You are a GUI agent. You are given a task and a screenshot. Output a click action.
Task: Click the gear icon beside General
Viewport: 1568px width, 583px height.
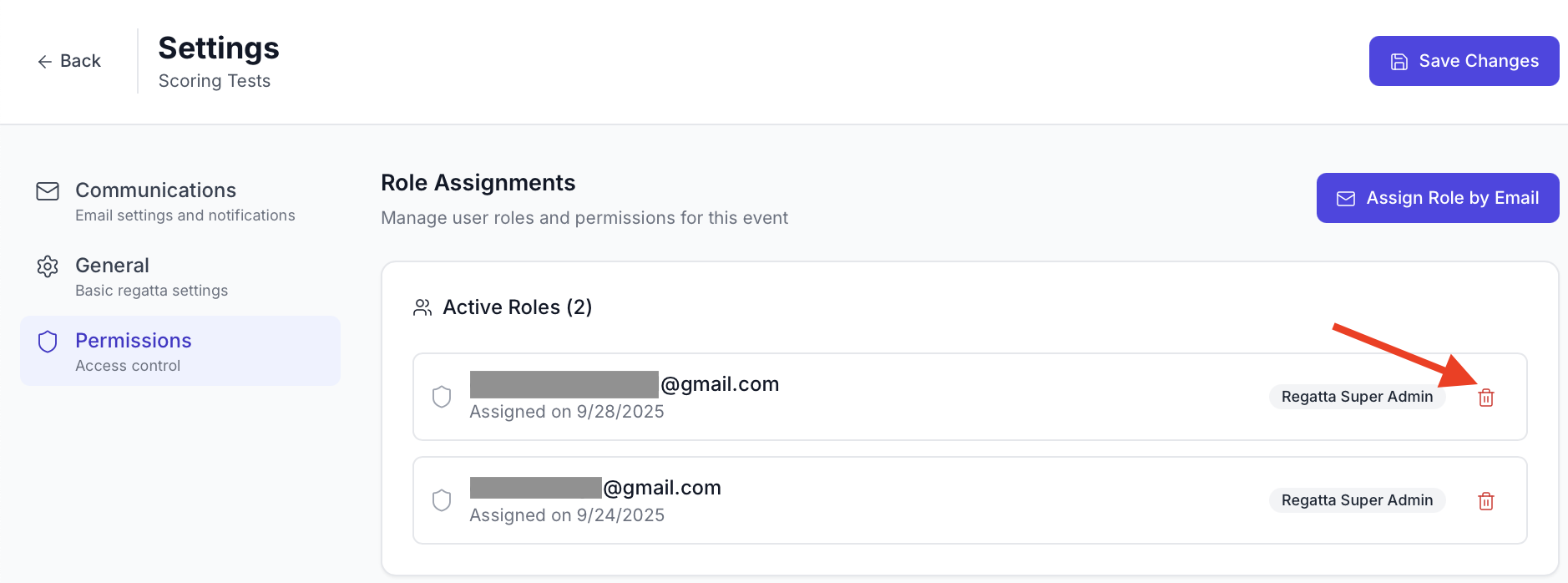click(48, 266)
